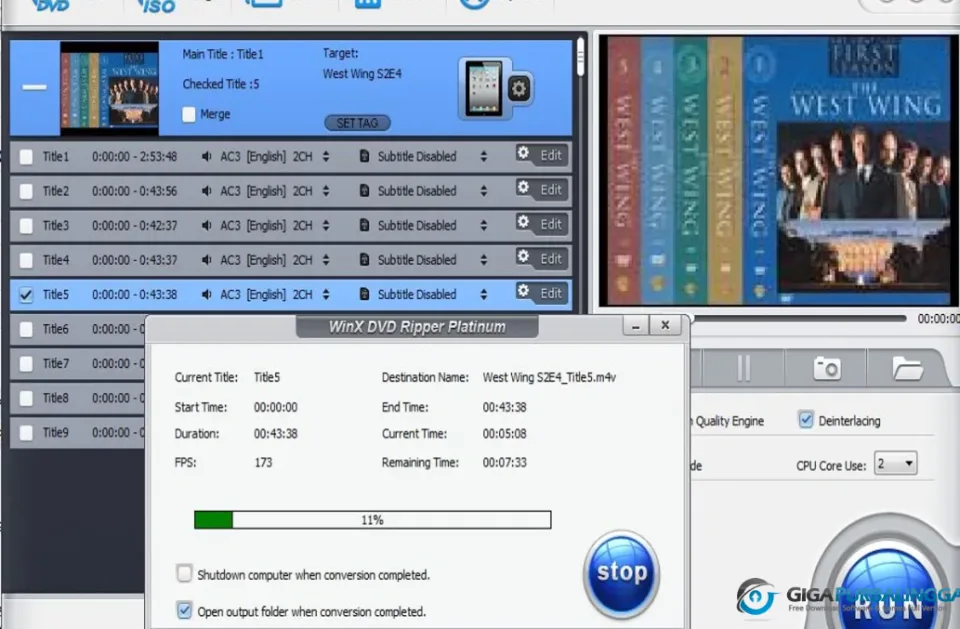Check the Title4 checkbox

(x=26, y=260)
